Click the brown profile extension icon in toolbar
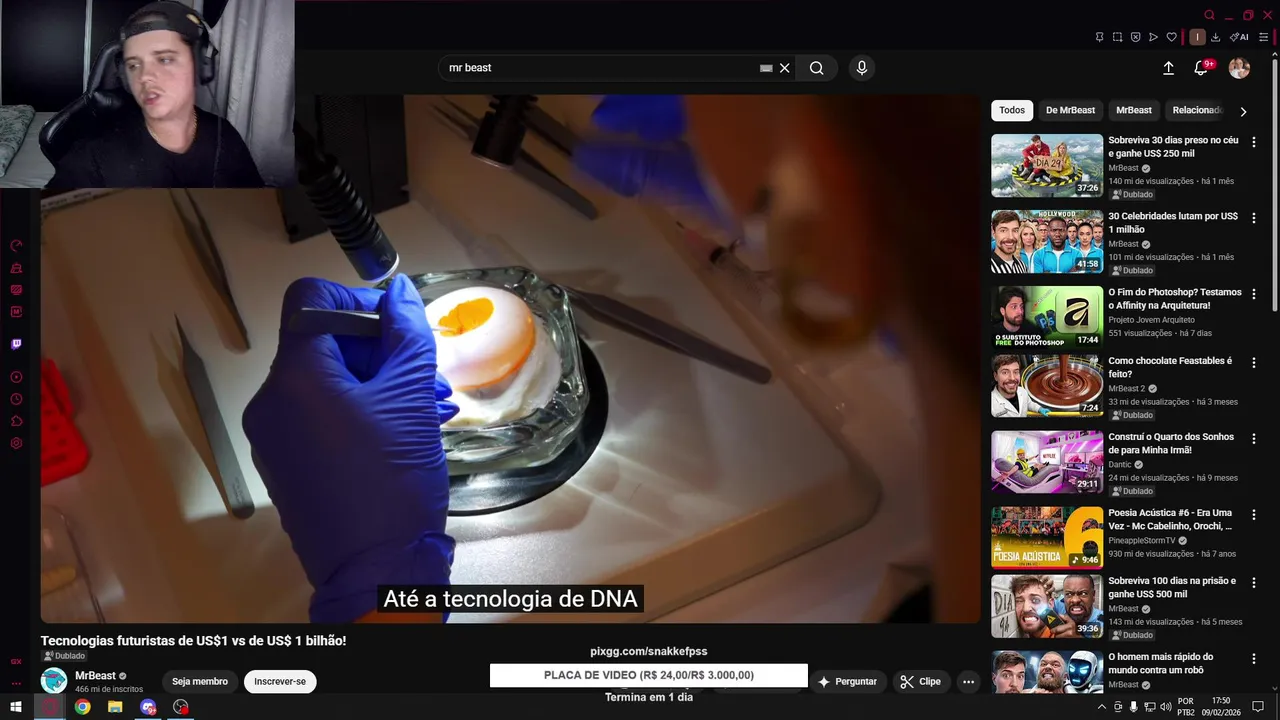Viewport: 1280px width, 720px height. pos(1197,37)
